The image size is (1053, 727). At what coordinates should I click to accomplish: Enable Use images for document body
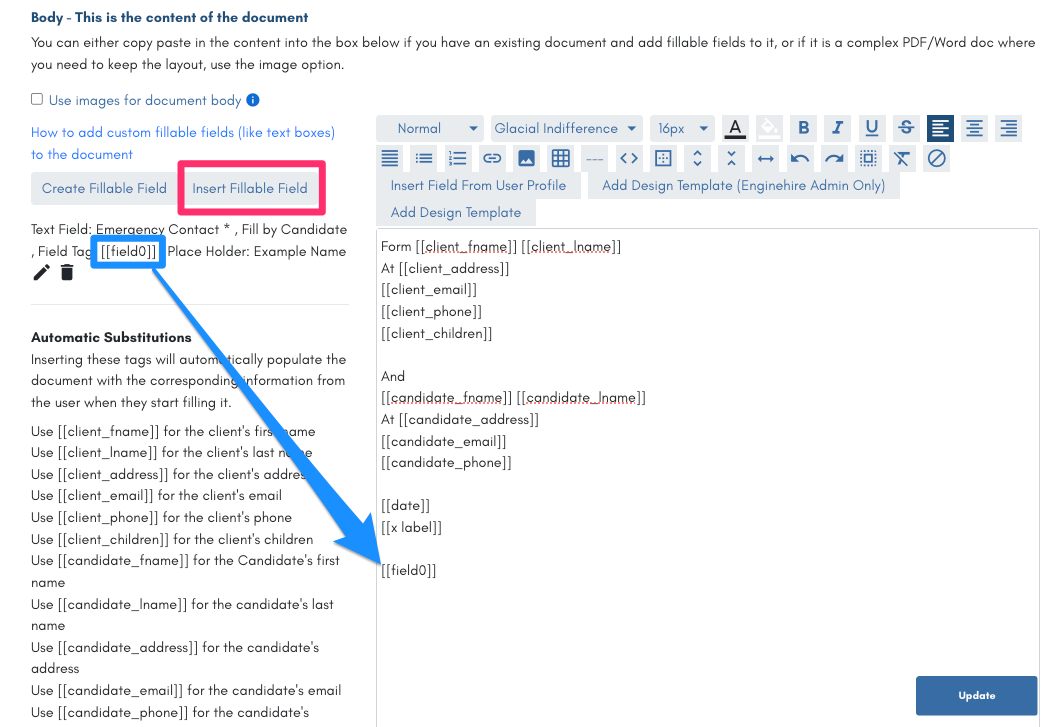pos(36,100)
